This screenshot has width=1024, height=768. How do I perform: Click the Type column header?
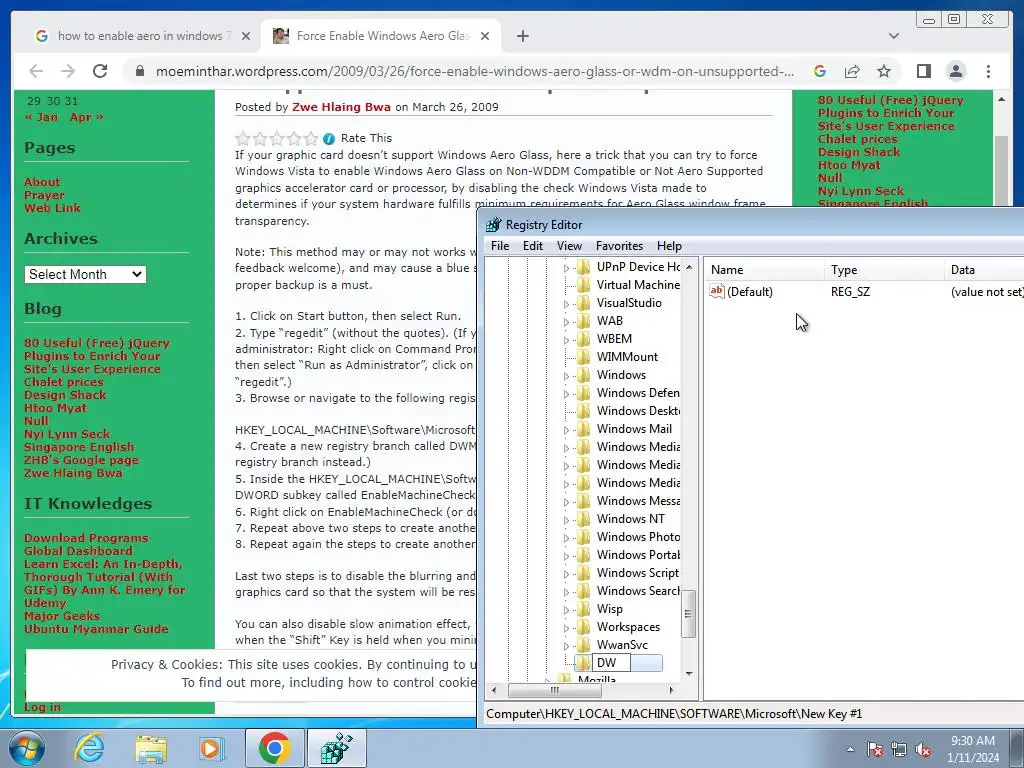[884, 270]
